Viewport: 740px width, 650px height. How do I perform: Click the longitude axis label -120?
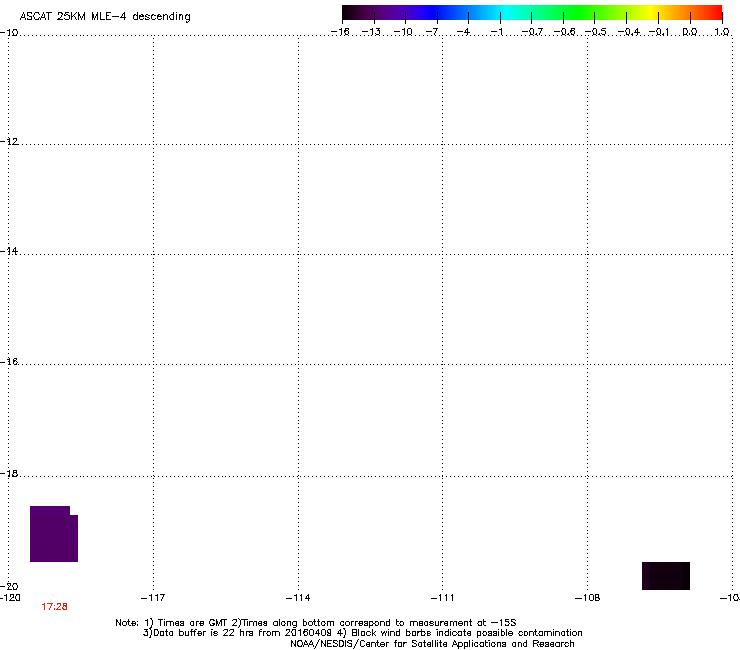click(10, 598)
